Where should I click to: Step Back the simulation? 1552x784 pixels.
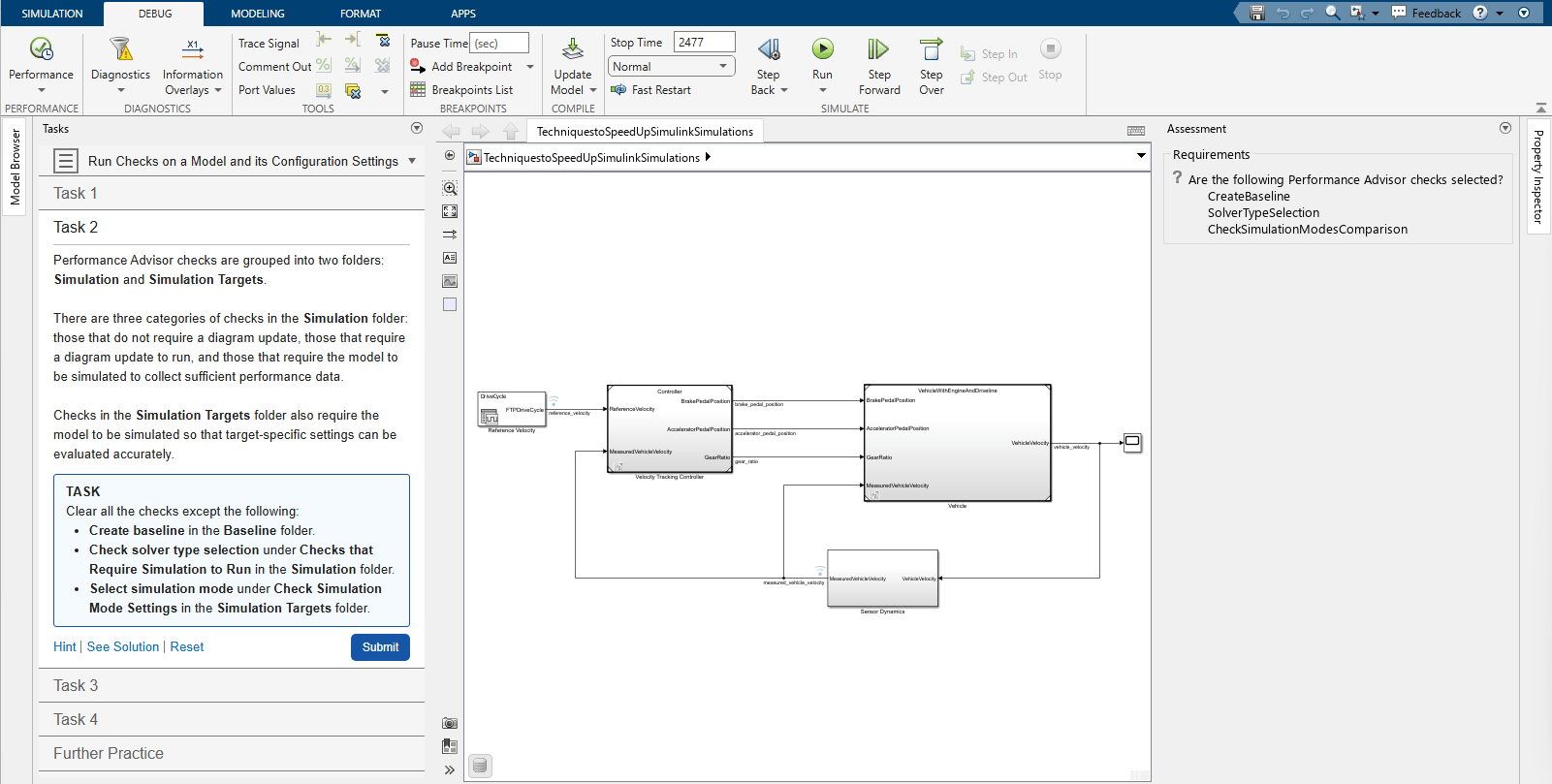[x=769, y=66]
